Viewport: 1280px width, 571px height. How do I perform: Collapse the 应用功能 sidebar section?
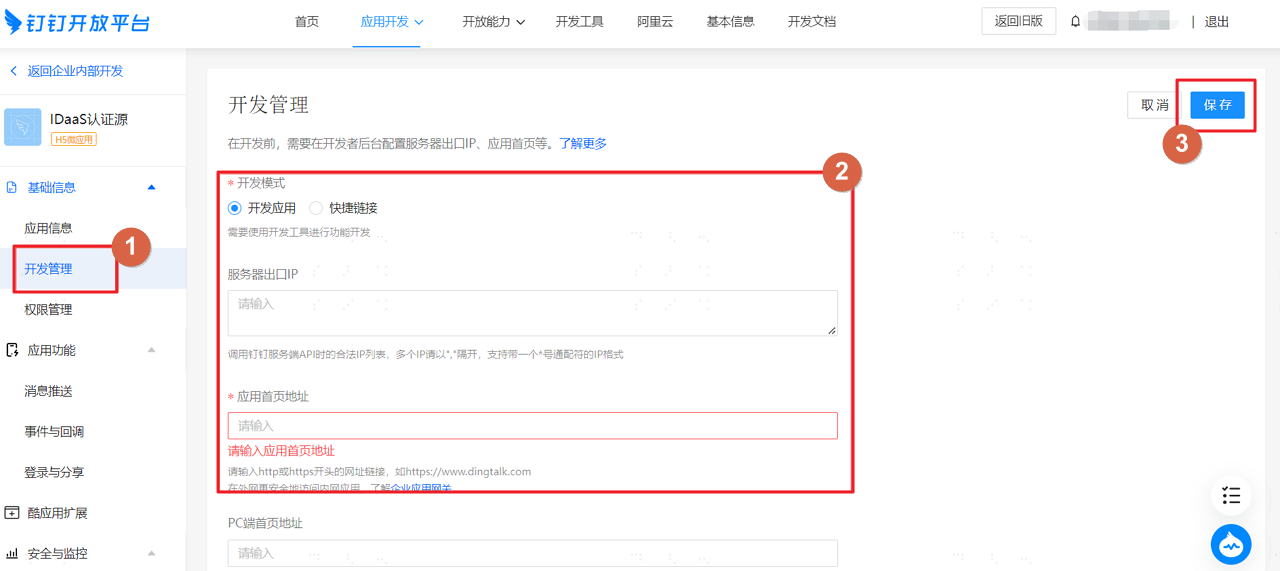[x=151, y=350]
